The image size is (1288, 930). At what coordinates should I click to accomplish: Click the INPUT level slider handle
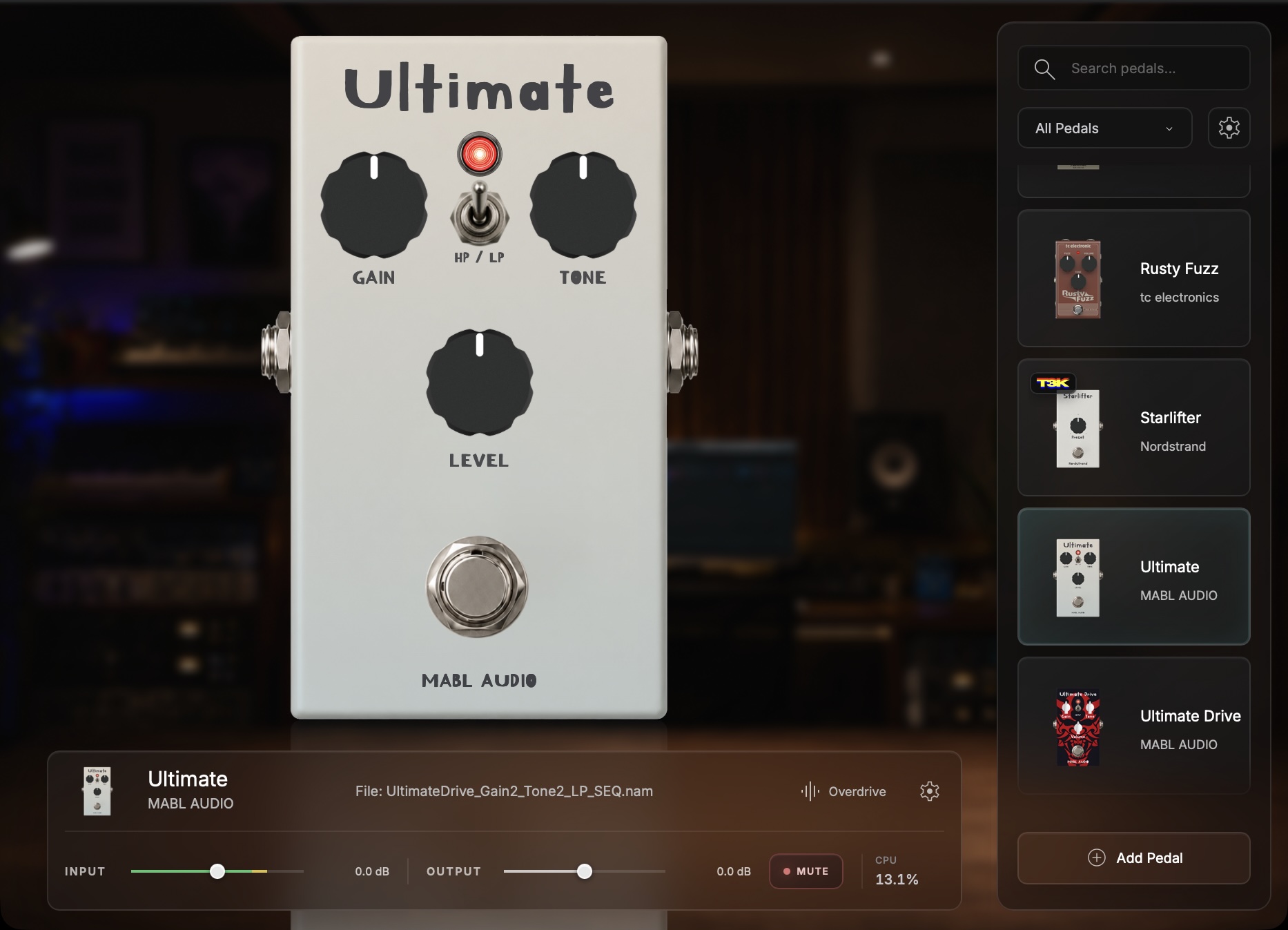coord(217,871)
